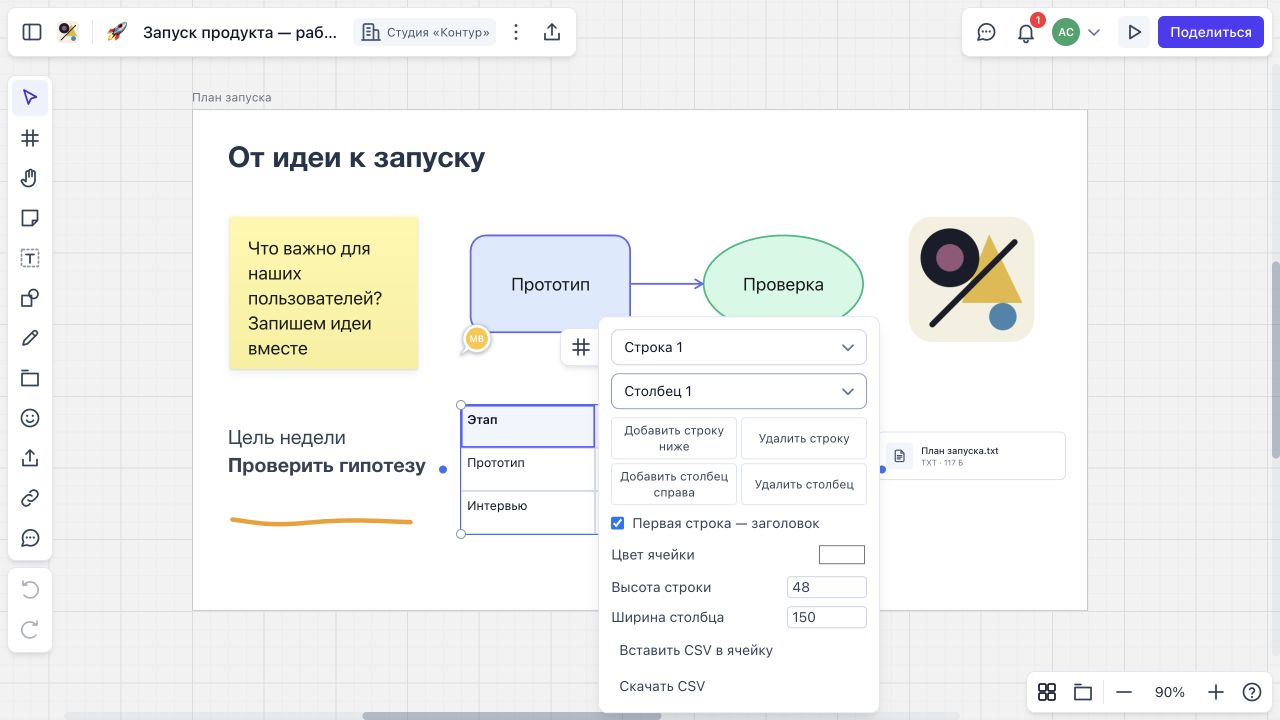This screenshot has height=720, width=1280.
Task: Click Удалить столбец button
Action: 804,484
